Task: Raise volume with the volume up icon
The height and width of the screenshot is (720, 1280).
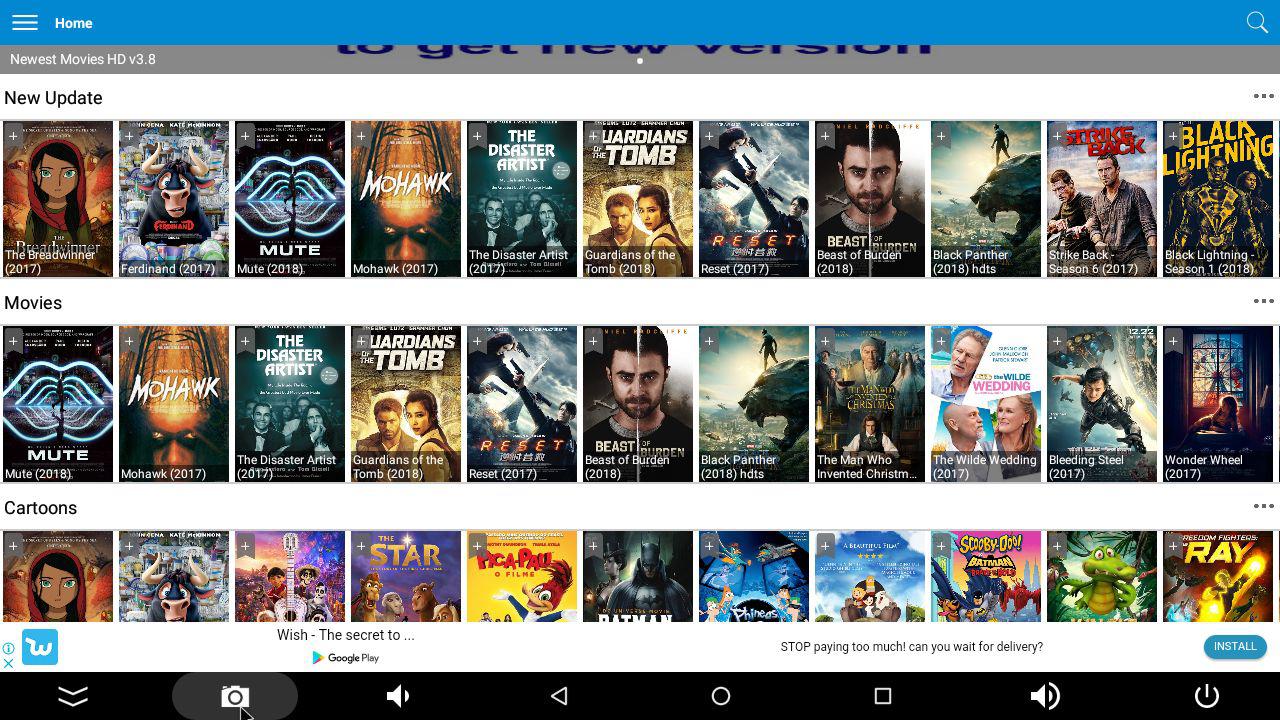Action: pyautogui.click(x=1045, y=696)
